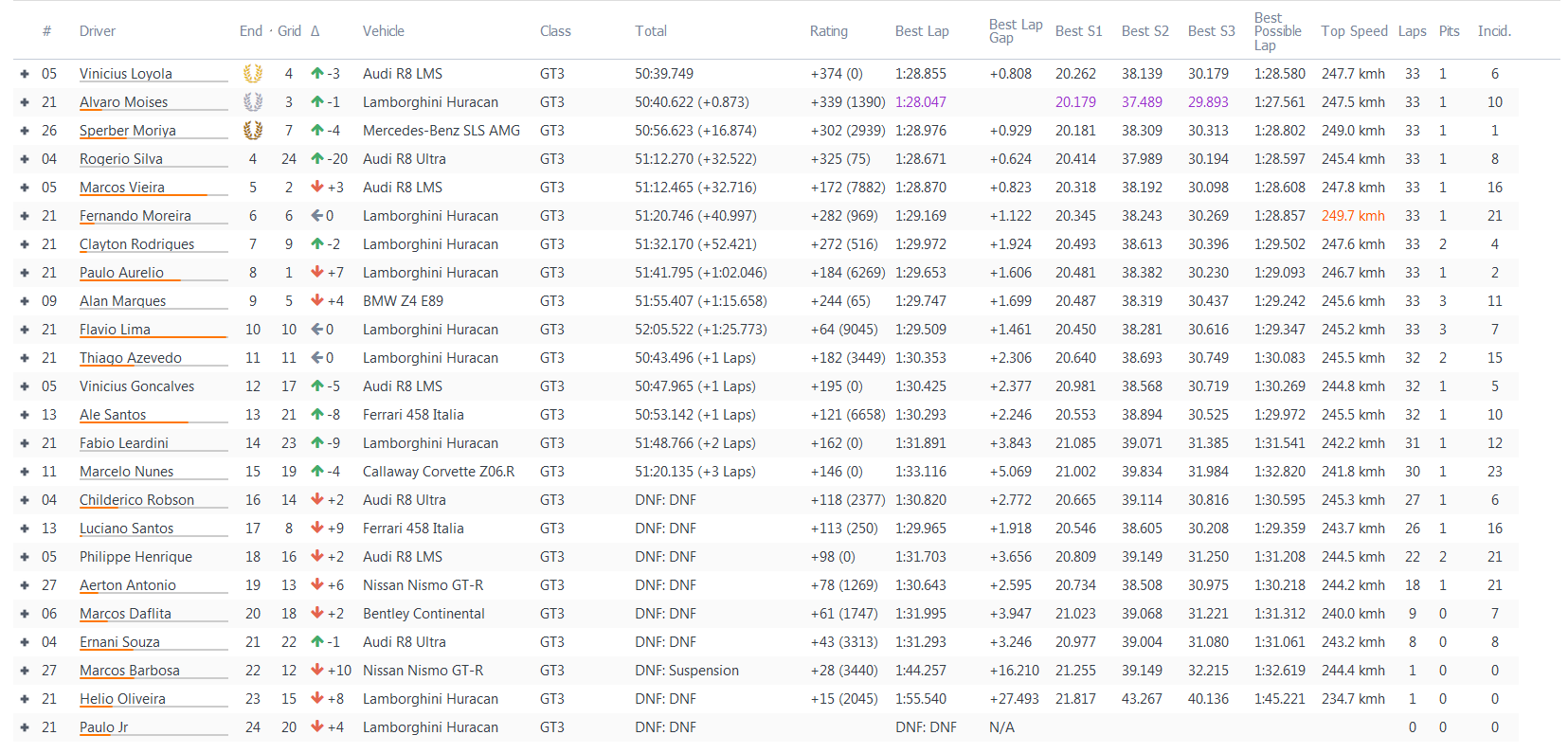Expand the Fernando Moreira row details
Image resolution: width=1568 pixels, height=753 pixels.
[25, 216]
